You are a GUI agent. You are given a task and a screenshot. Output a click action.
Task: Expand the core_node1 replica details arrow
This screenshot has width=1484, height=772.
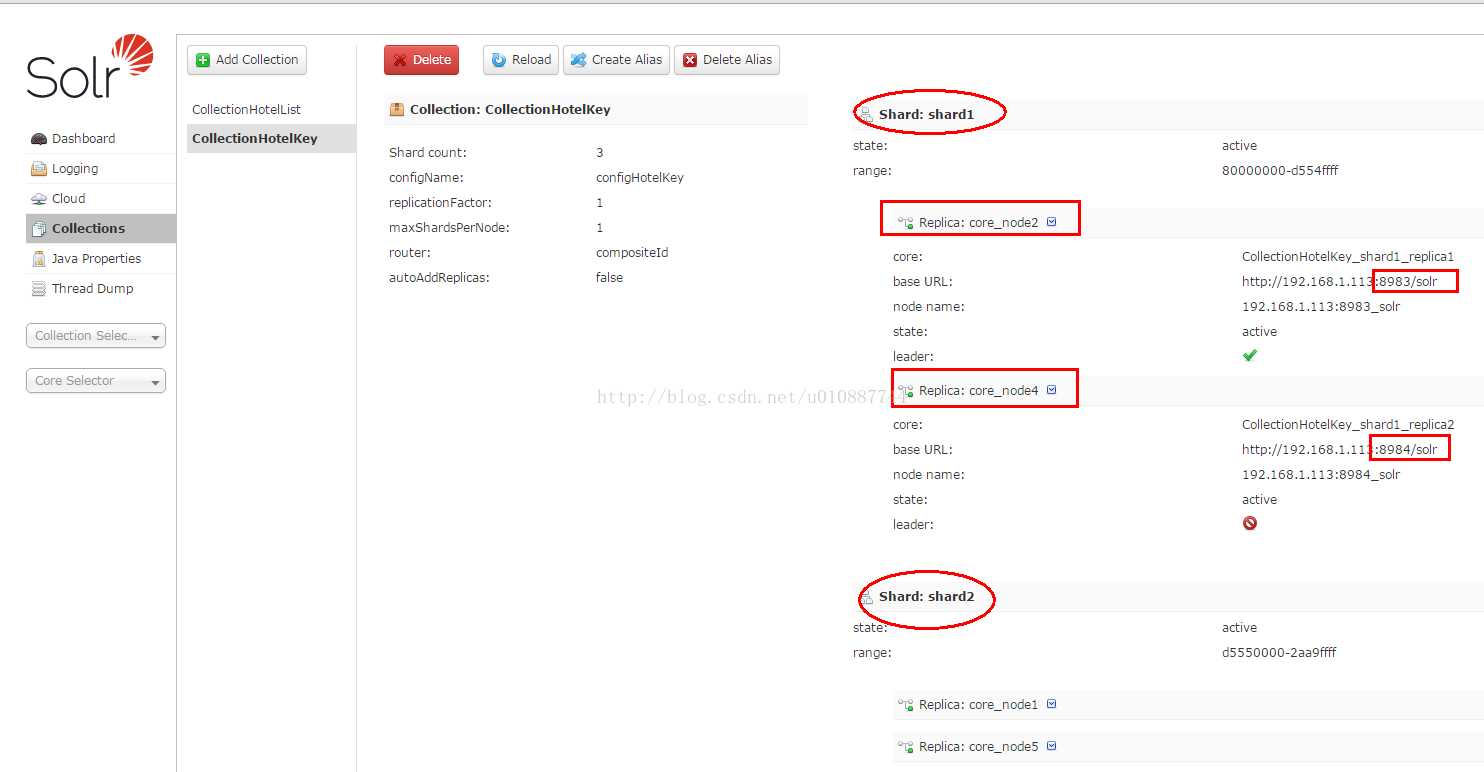(x=1051, y=704)
